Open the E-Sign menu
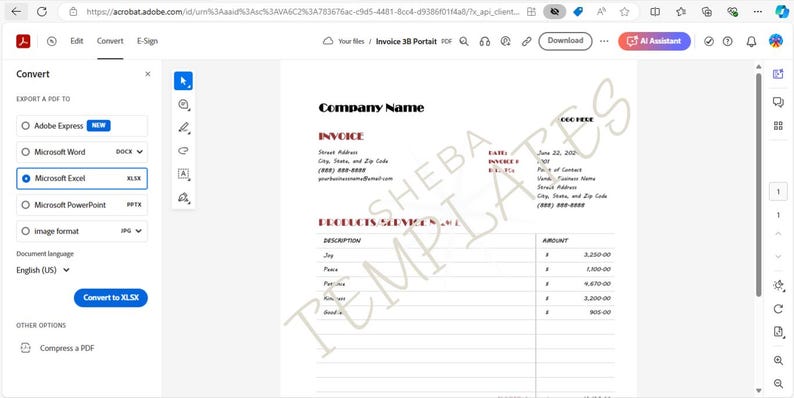Image resolution: width=794 pixels, height=398 pixels. [147, 41]
